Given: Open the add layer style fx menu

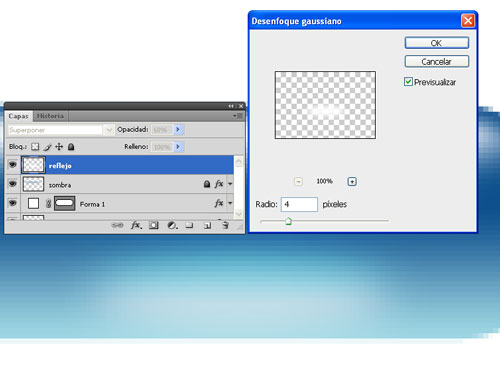Looking at the screenshot, I should coord(136,225).
